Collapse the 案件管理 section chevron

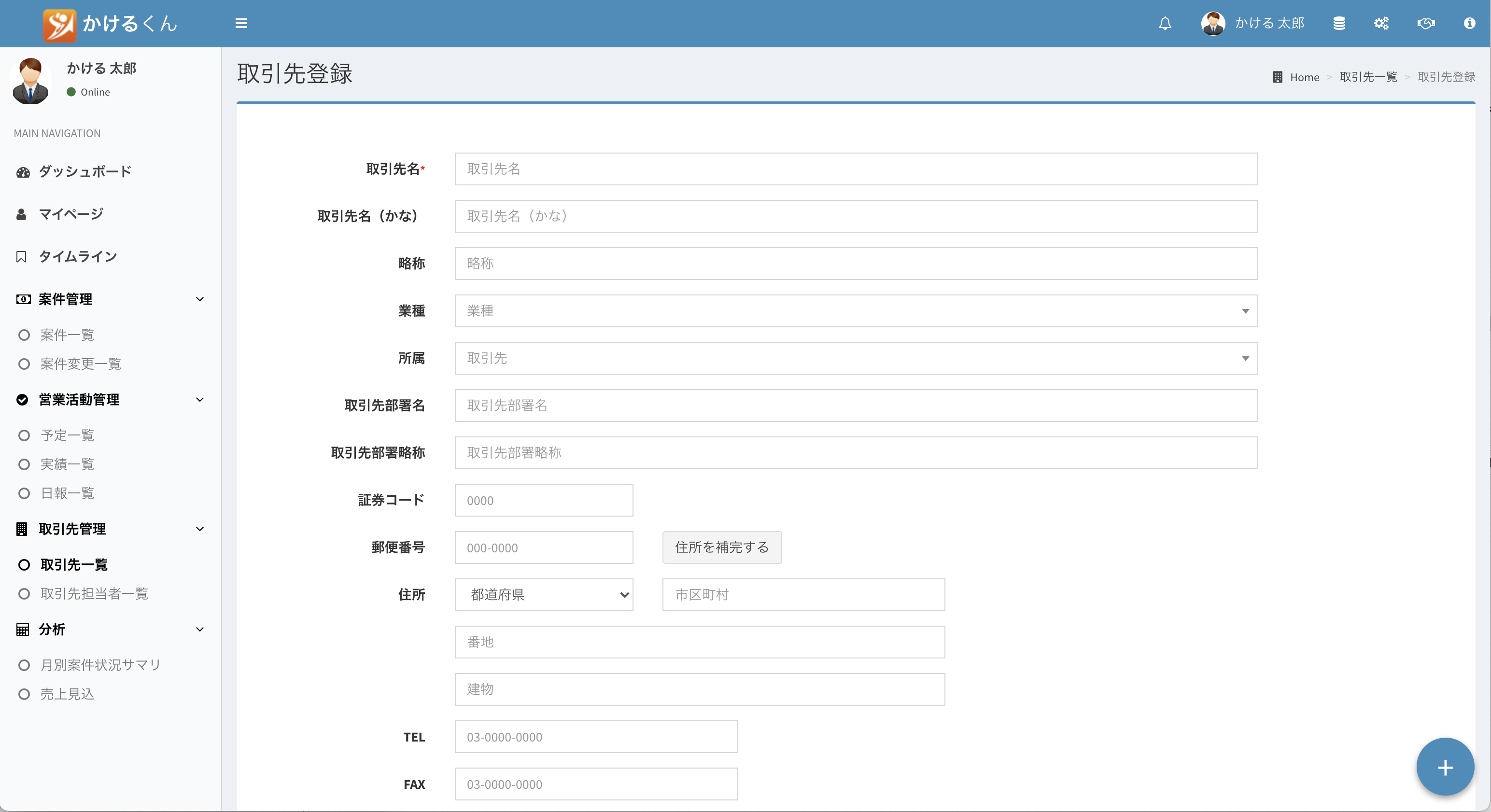pos(200,299)
